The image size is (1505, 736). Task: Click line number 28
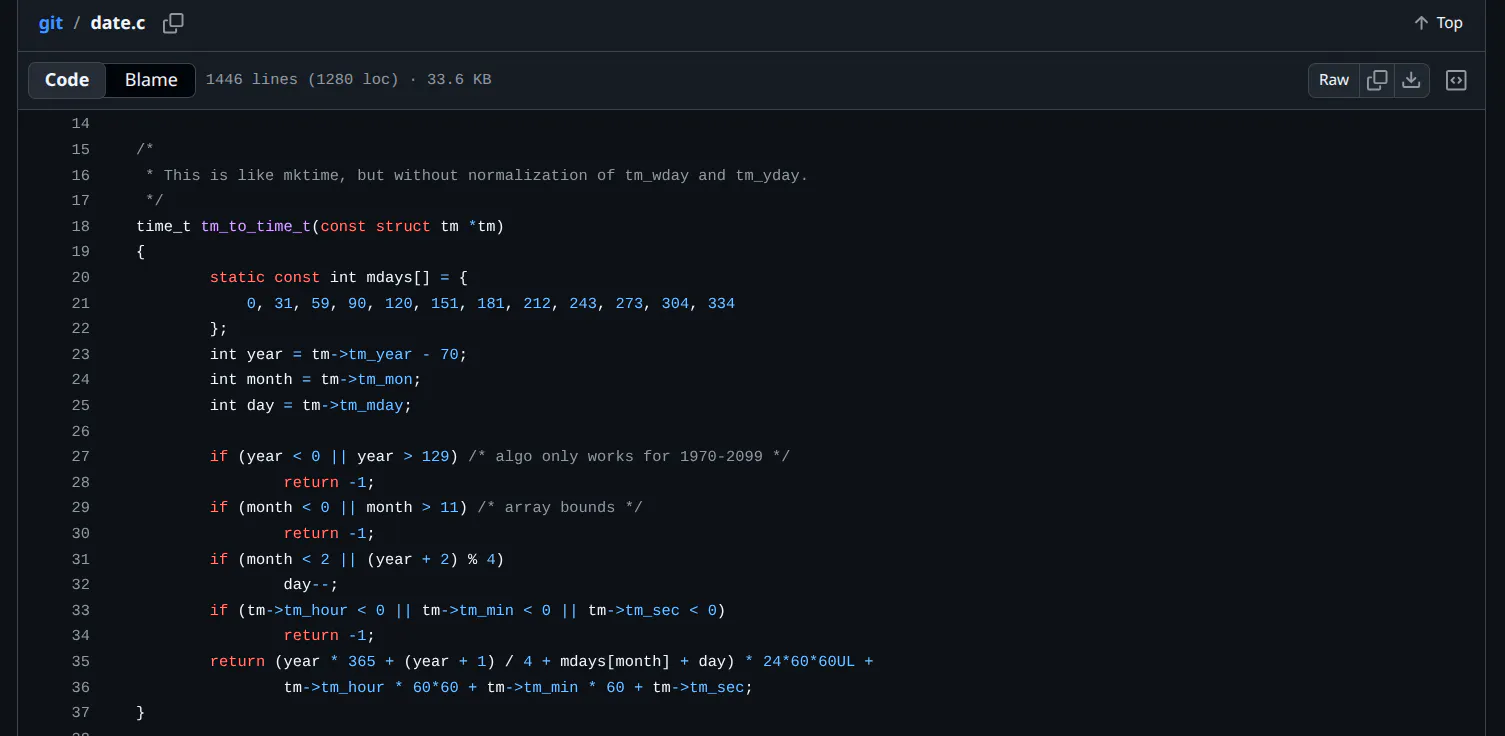[80, 483]
